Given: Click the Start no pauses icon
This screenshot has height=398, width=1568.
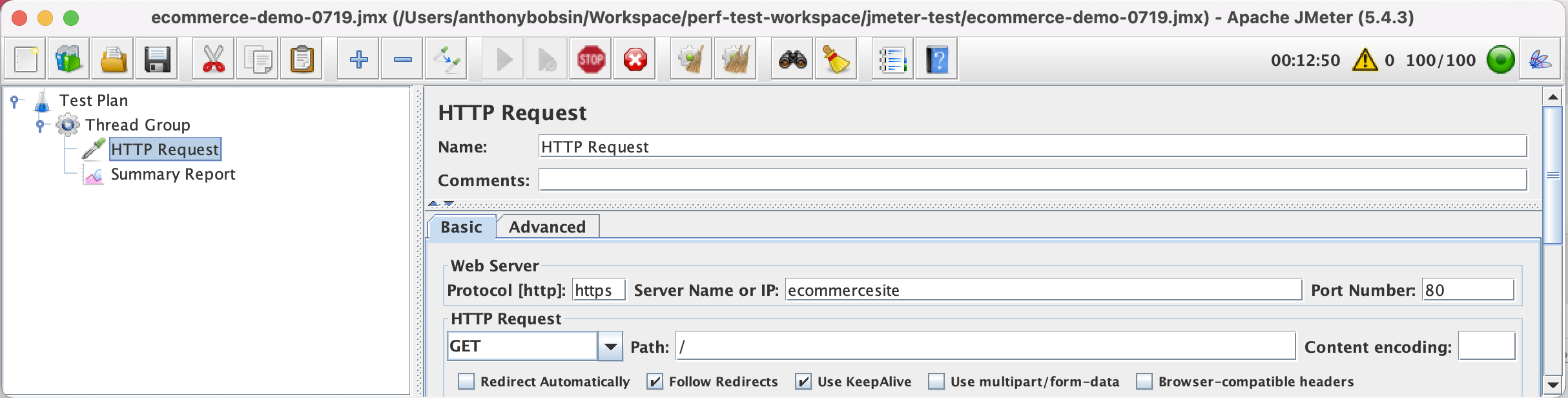Looking at the screenshot, I should 547,59.
